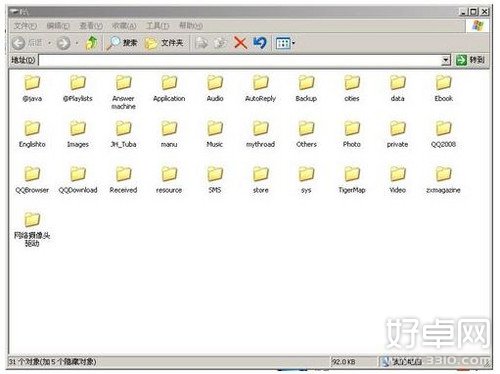Click the Copy To toolbar icon
The width and height of the screenshot is (500, 374).
pos(220,43)
